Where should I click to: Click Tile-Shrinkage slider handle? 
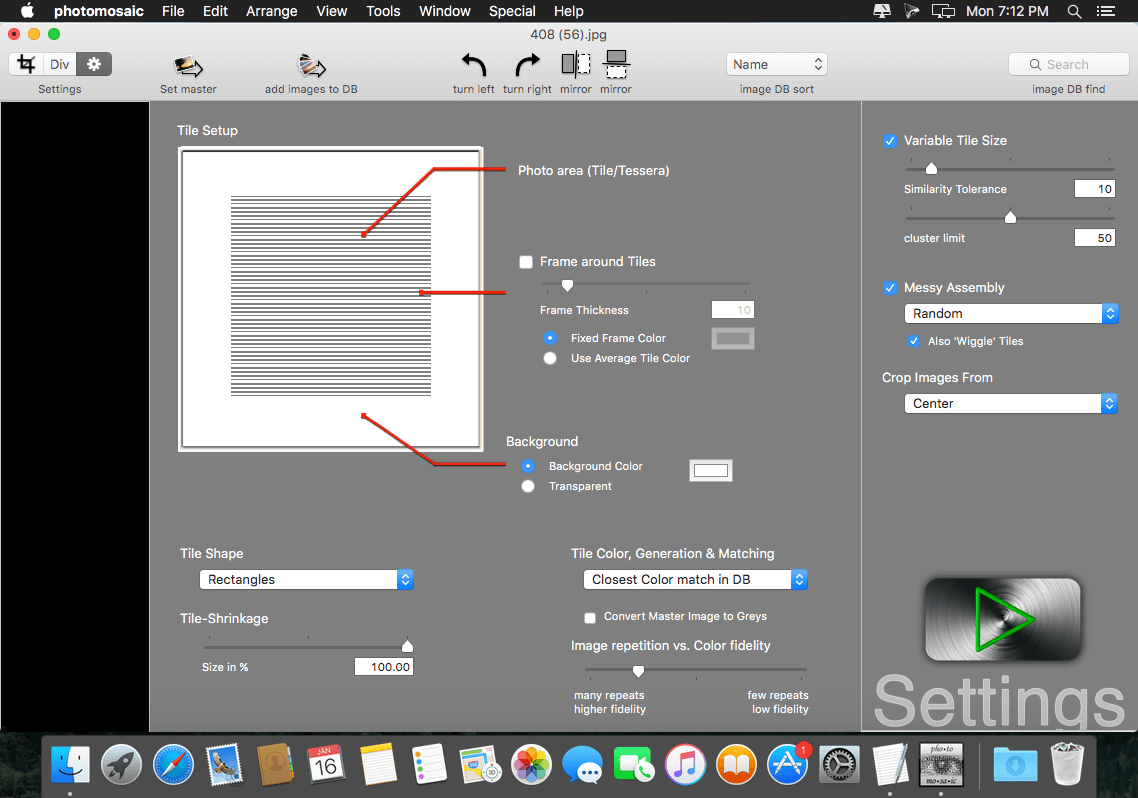point(407,646)
